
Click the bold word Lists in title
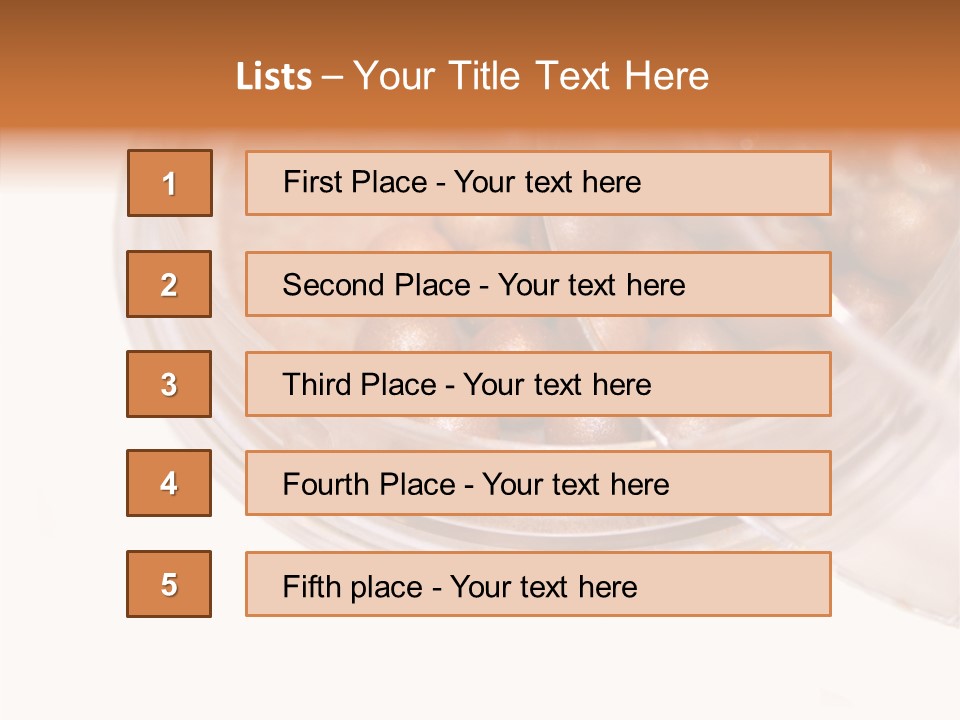(274, 76)
